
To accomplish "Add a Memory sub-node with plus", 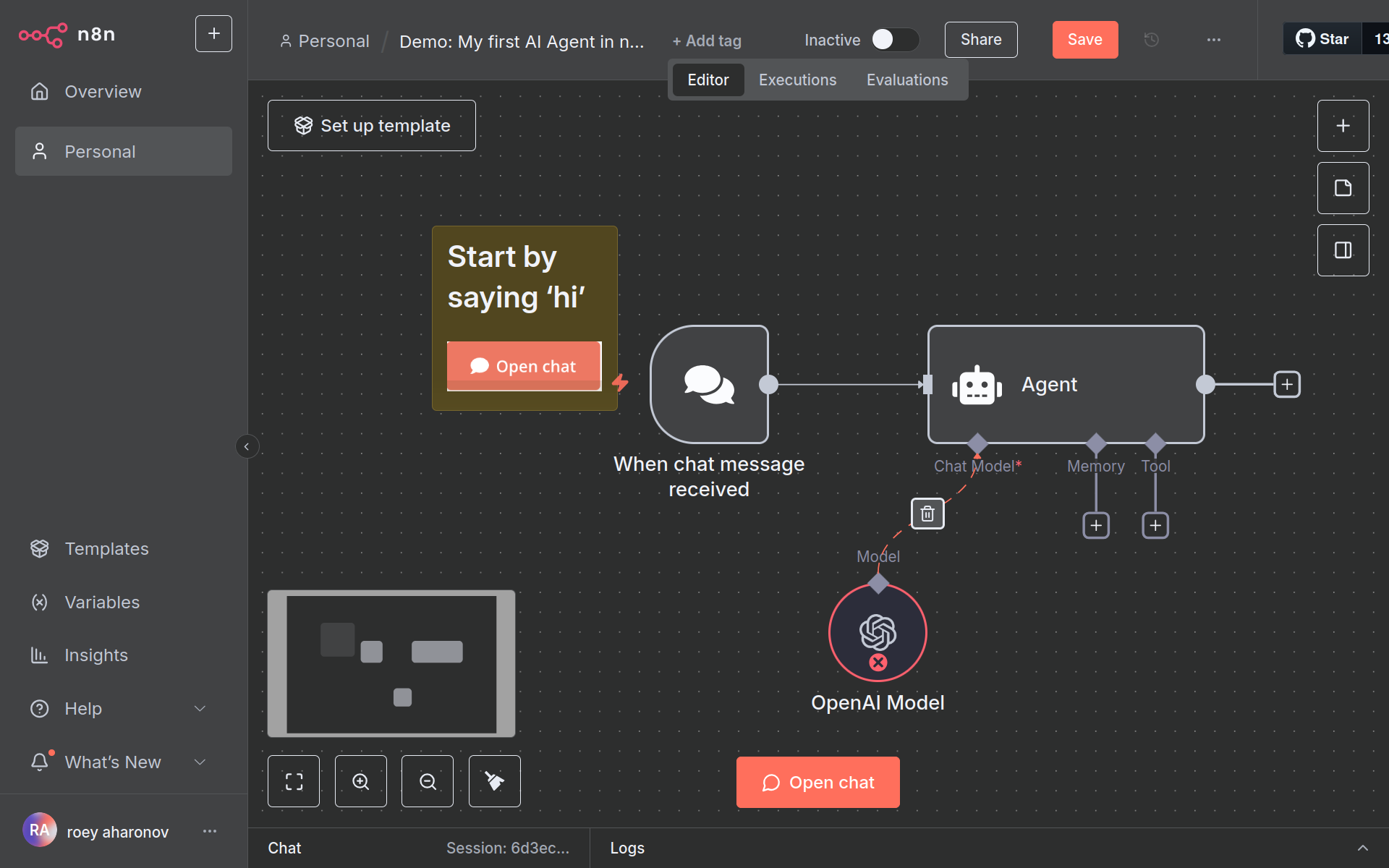I will point(1096,525).
